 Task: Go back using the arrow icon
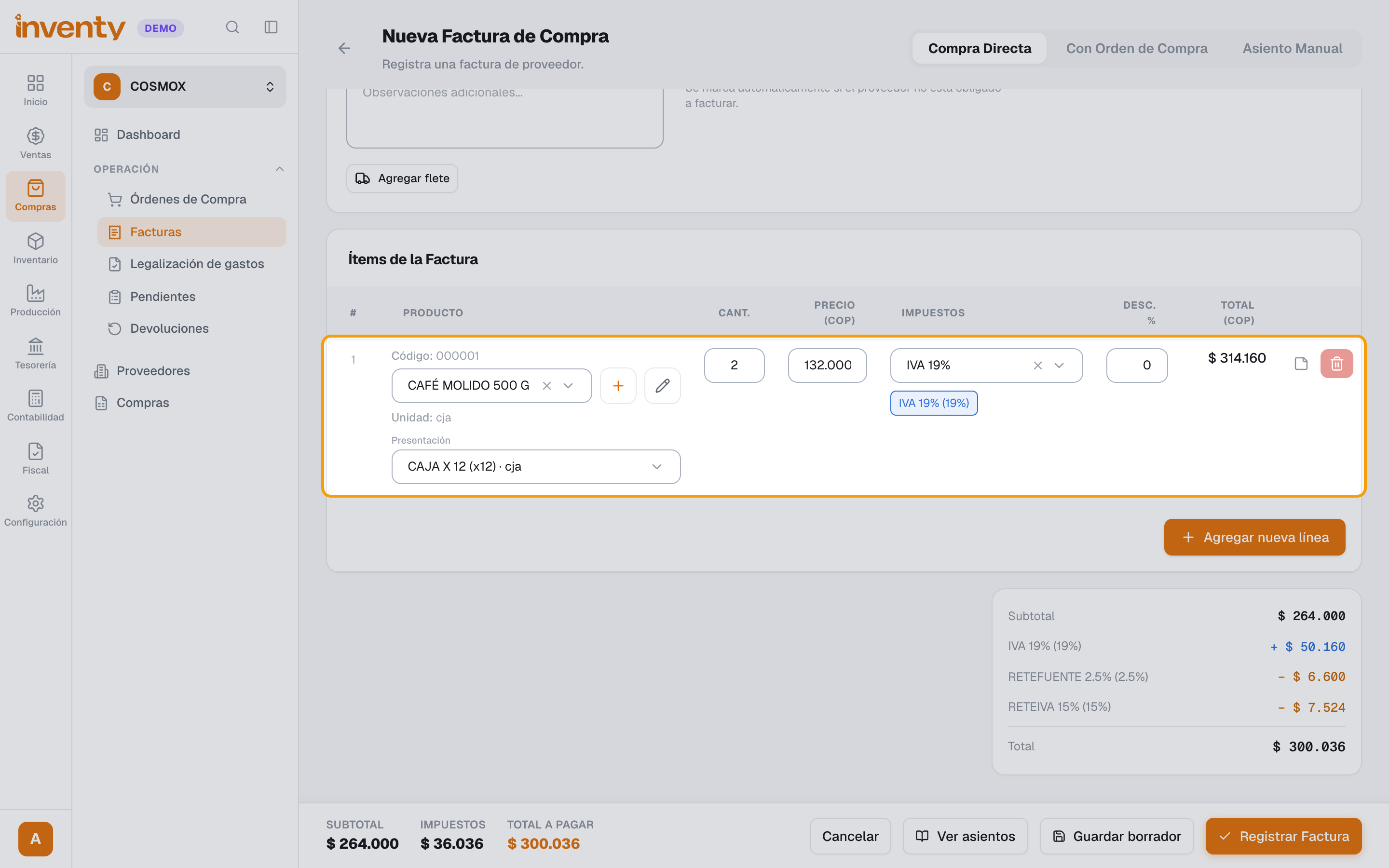pos(344,48)
